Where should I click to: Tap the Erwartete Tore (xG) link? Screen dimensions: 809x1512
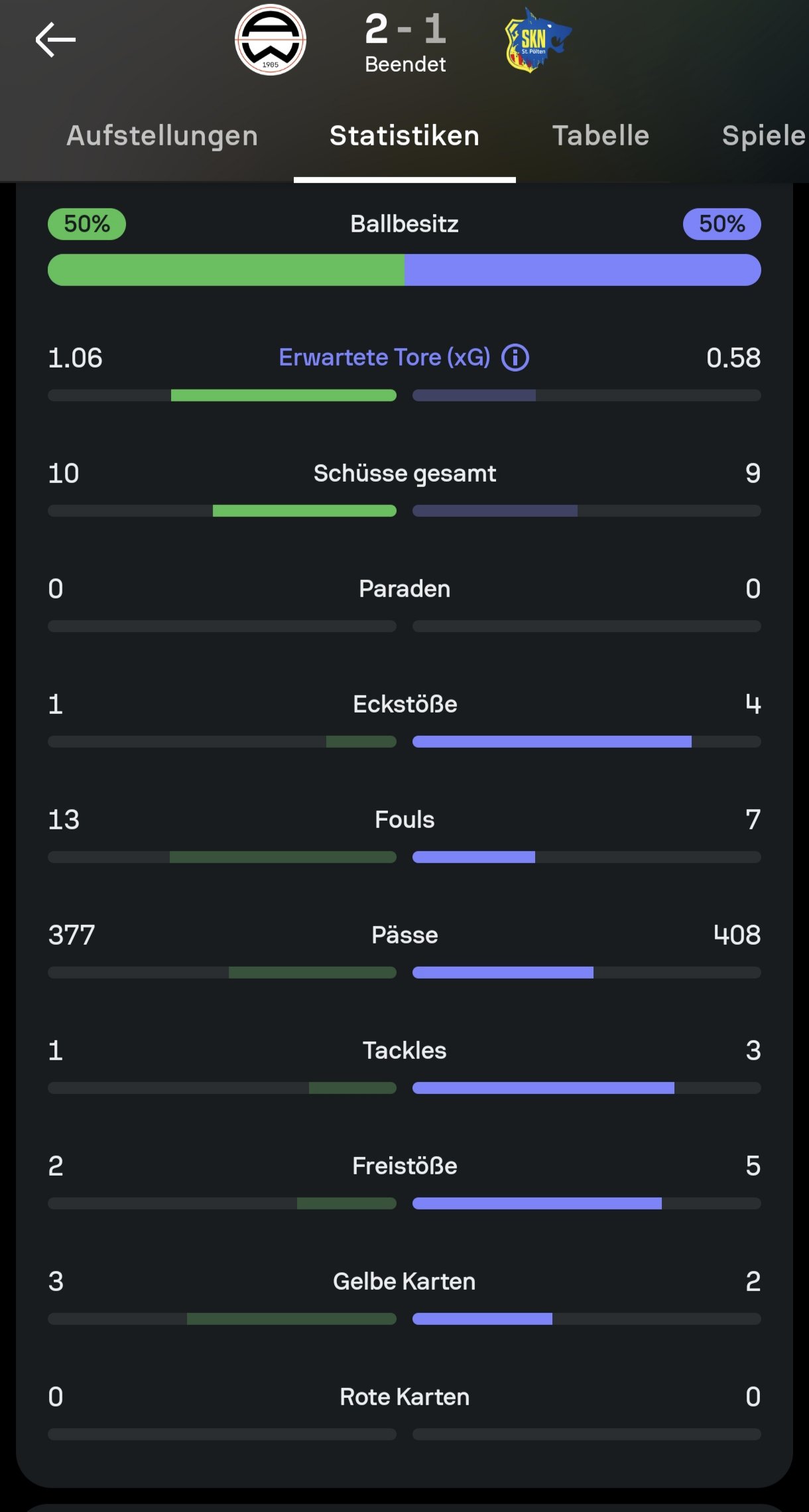click(x=384, y=358)
